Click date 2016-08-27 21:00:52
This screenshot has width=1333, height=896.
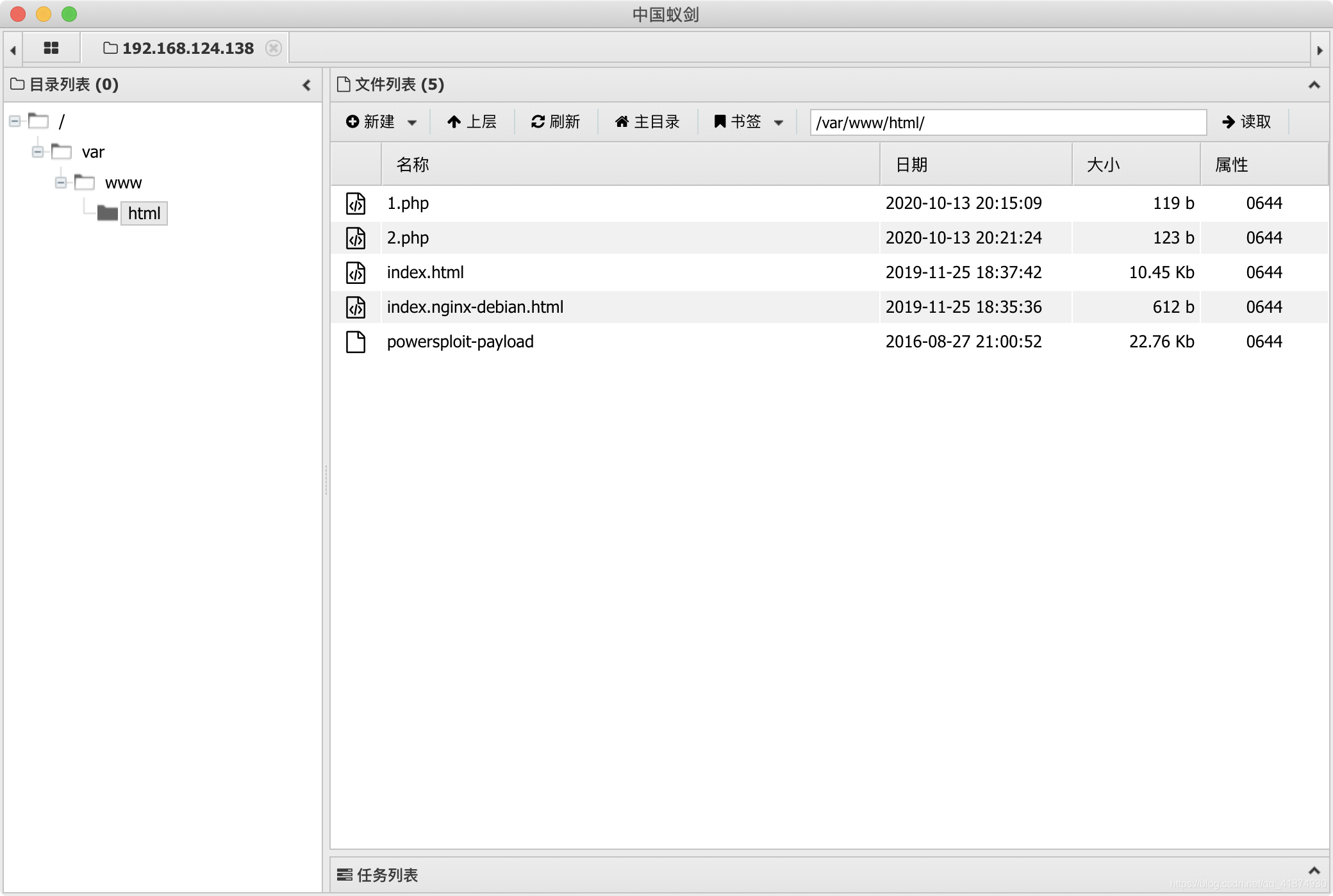[964, 342]
